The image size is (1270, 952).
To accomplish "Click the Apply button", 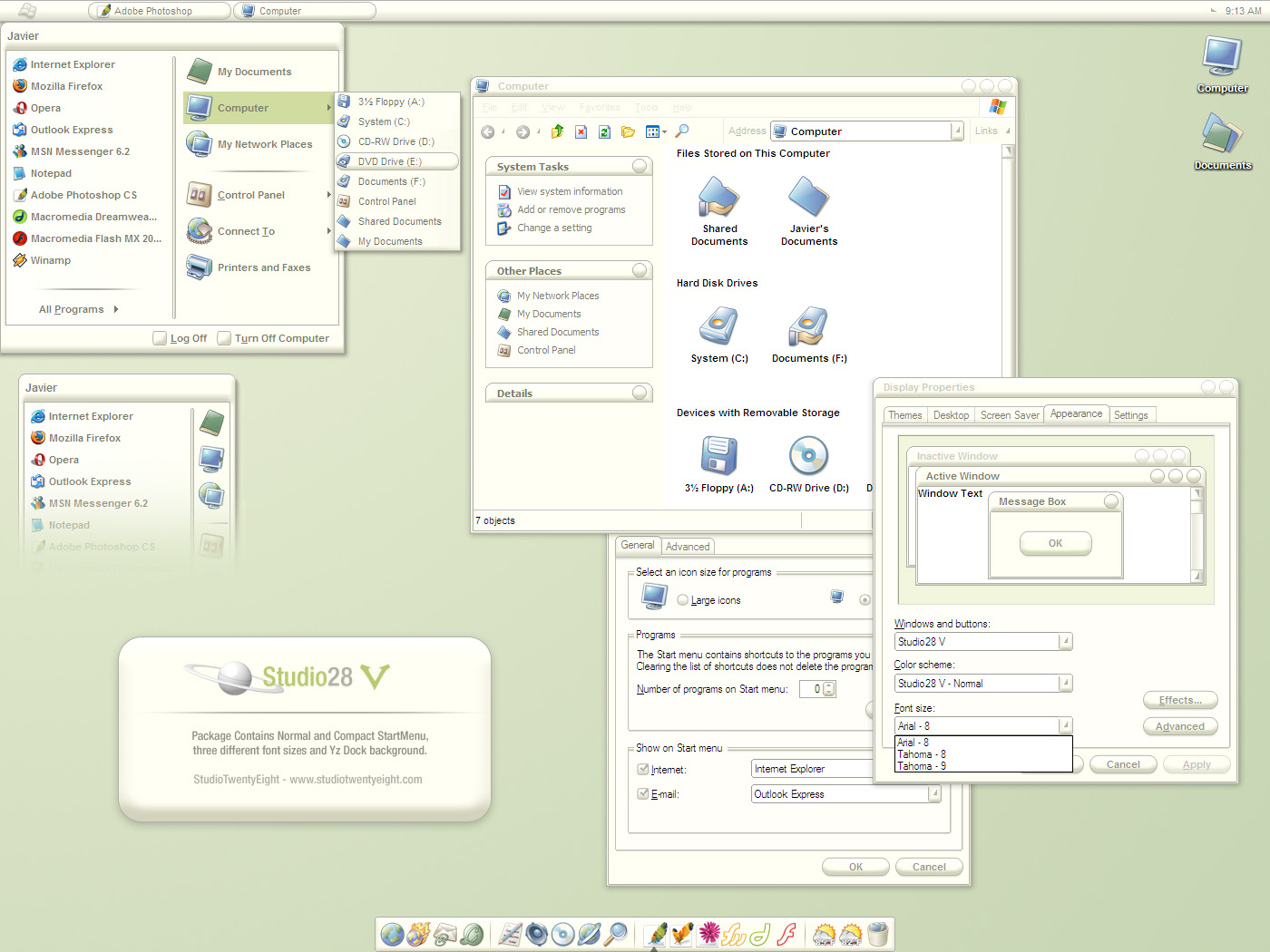I will [x=1197, y=764].
